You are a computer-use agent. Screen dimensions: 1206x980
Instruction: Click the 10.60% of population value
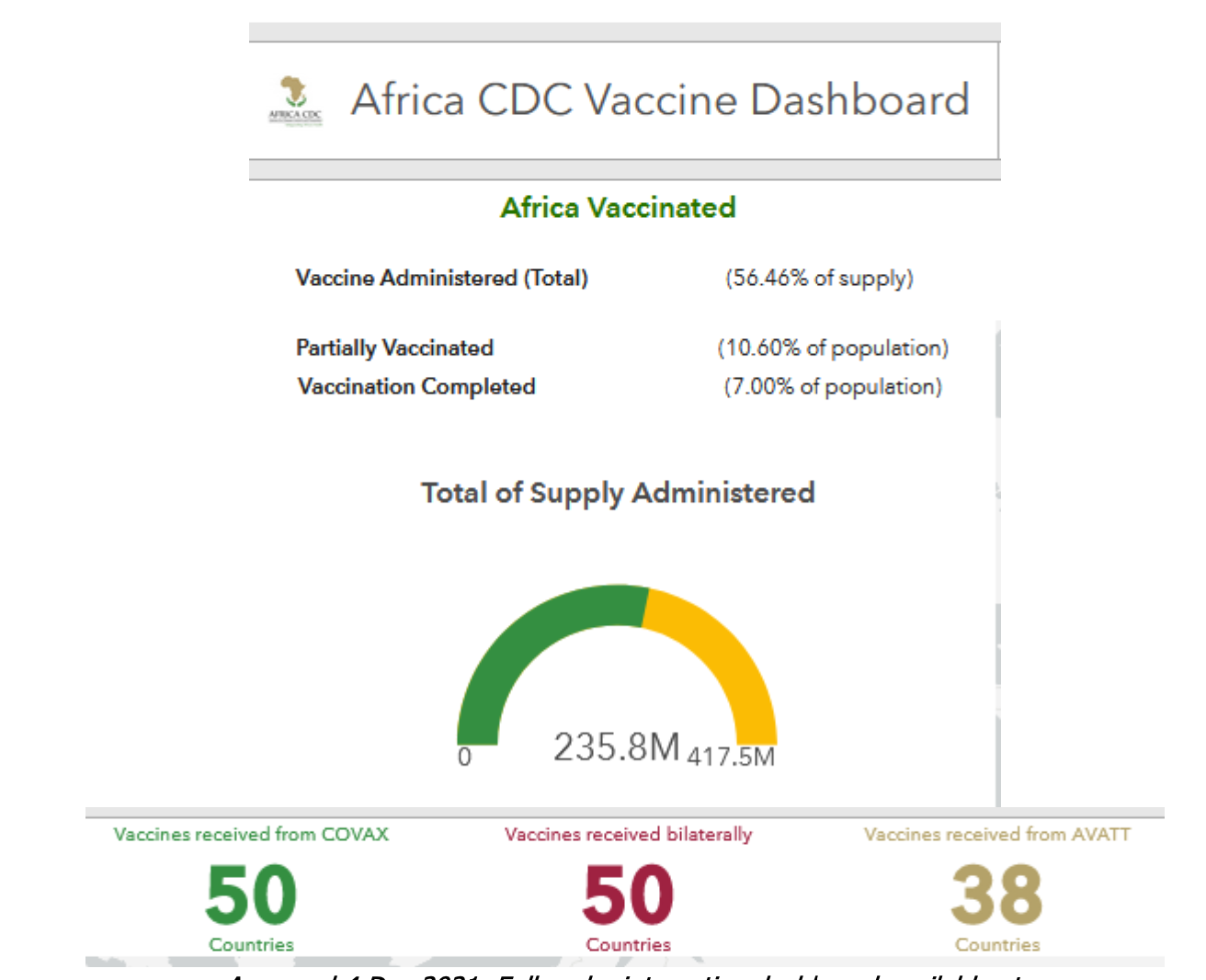coord(832,348)
